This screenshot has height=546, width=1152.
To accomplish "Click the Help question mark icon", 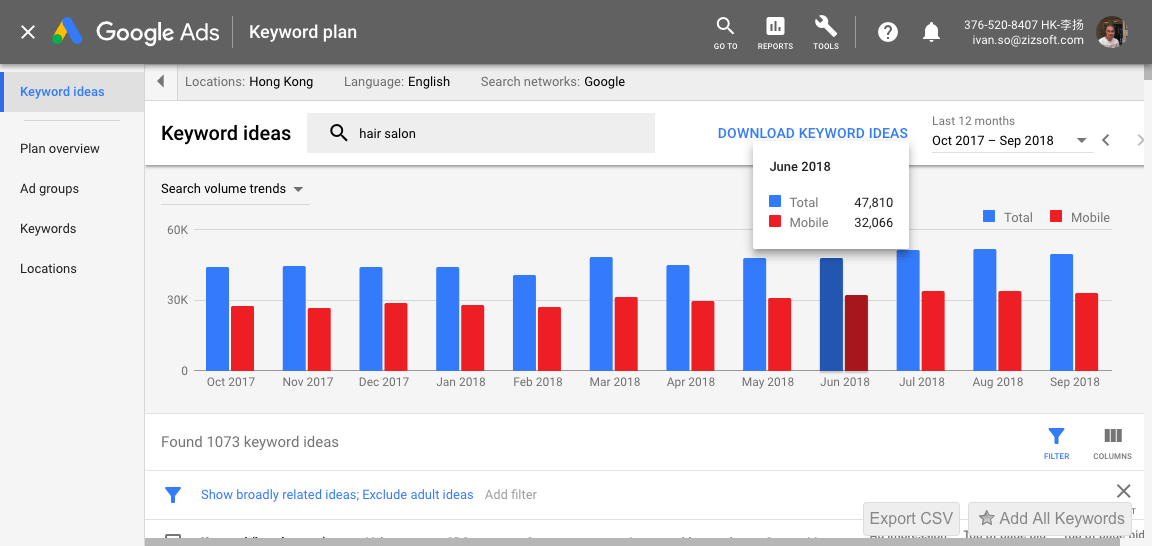I will pyautogui.click(x=887, y=32).
